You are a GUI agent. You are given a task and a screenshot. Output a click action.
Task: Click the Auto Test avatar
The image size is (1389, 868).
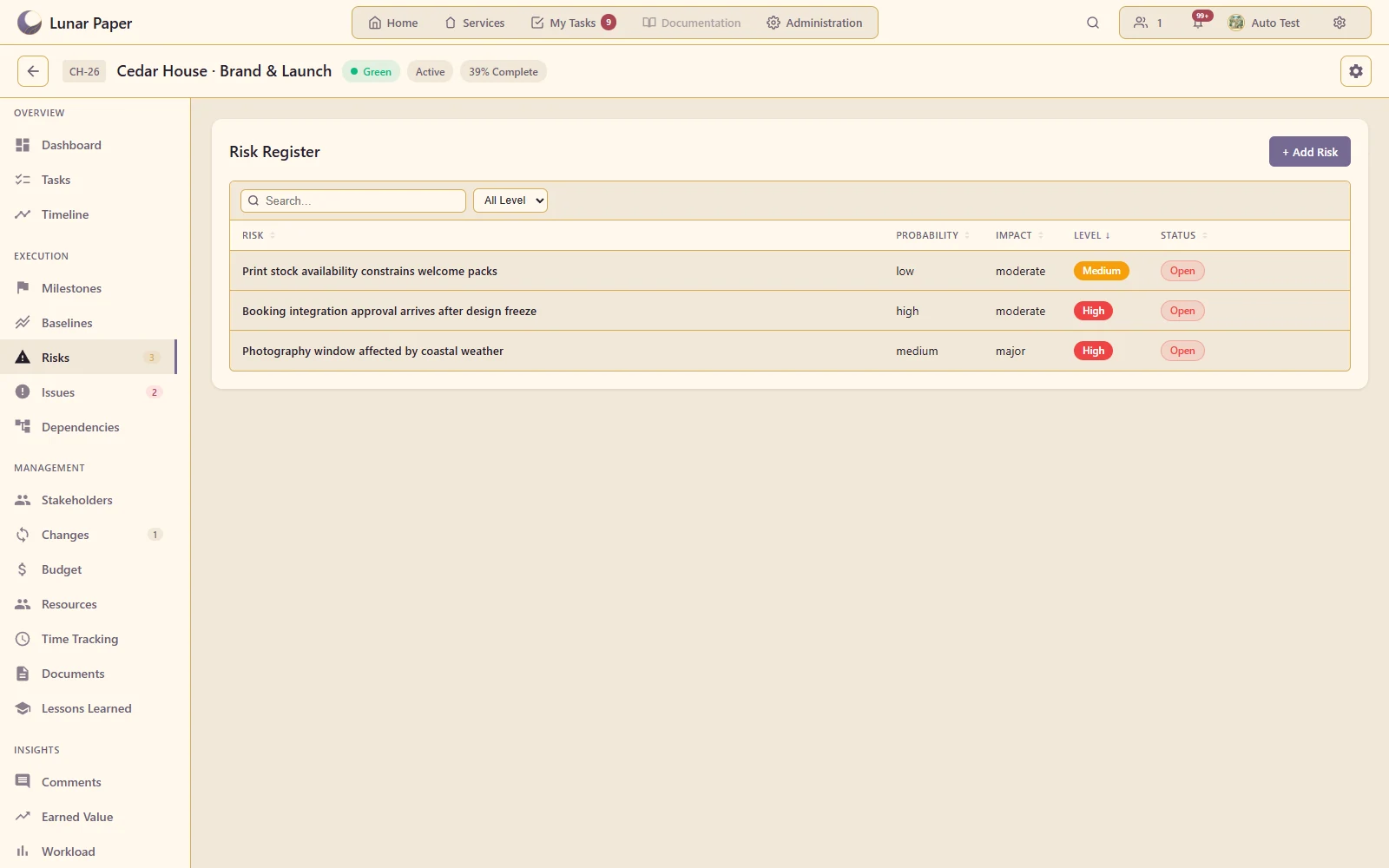pyautogui.click(x=1235, y=23)
